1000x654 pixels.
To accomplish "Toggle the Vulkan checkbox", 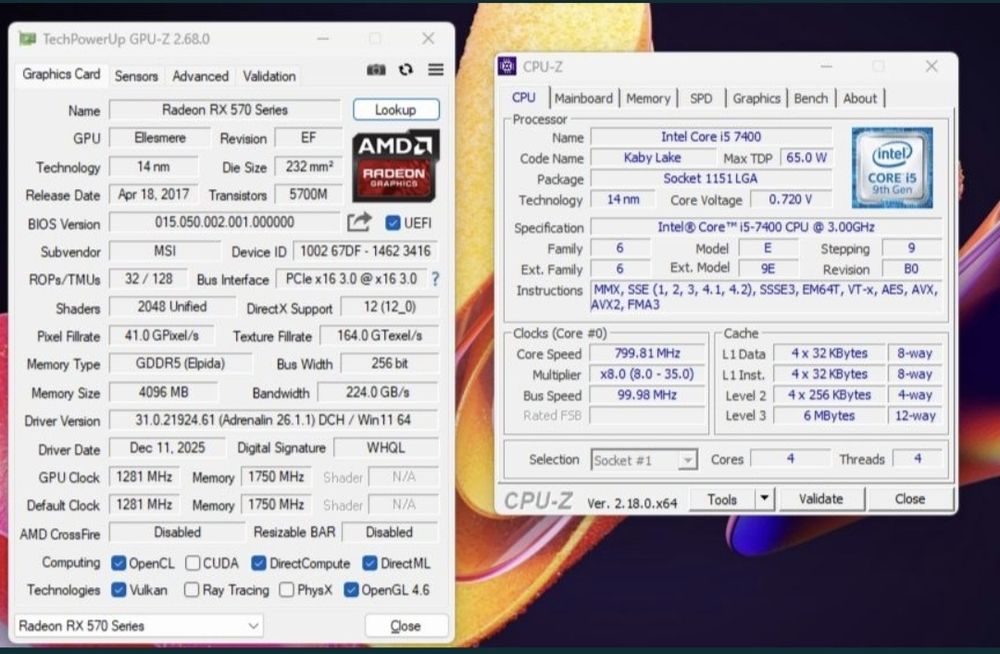I will [x=118, y=590].
